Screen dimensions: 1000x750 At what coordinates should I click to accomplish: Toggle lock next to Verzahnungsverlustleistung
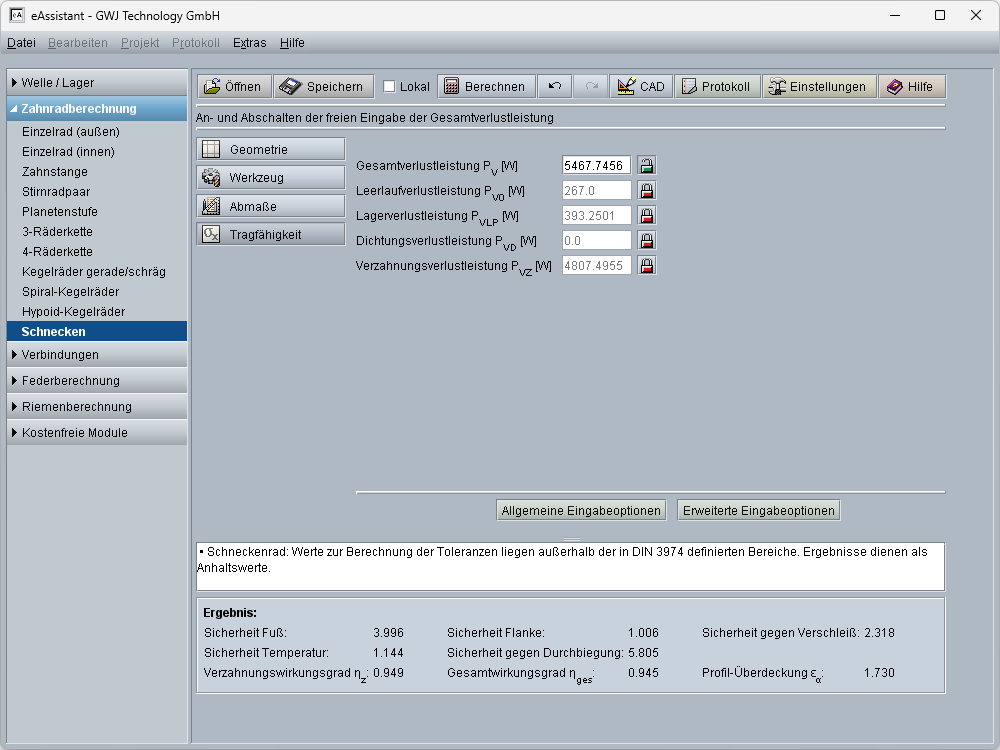647,266
